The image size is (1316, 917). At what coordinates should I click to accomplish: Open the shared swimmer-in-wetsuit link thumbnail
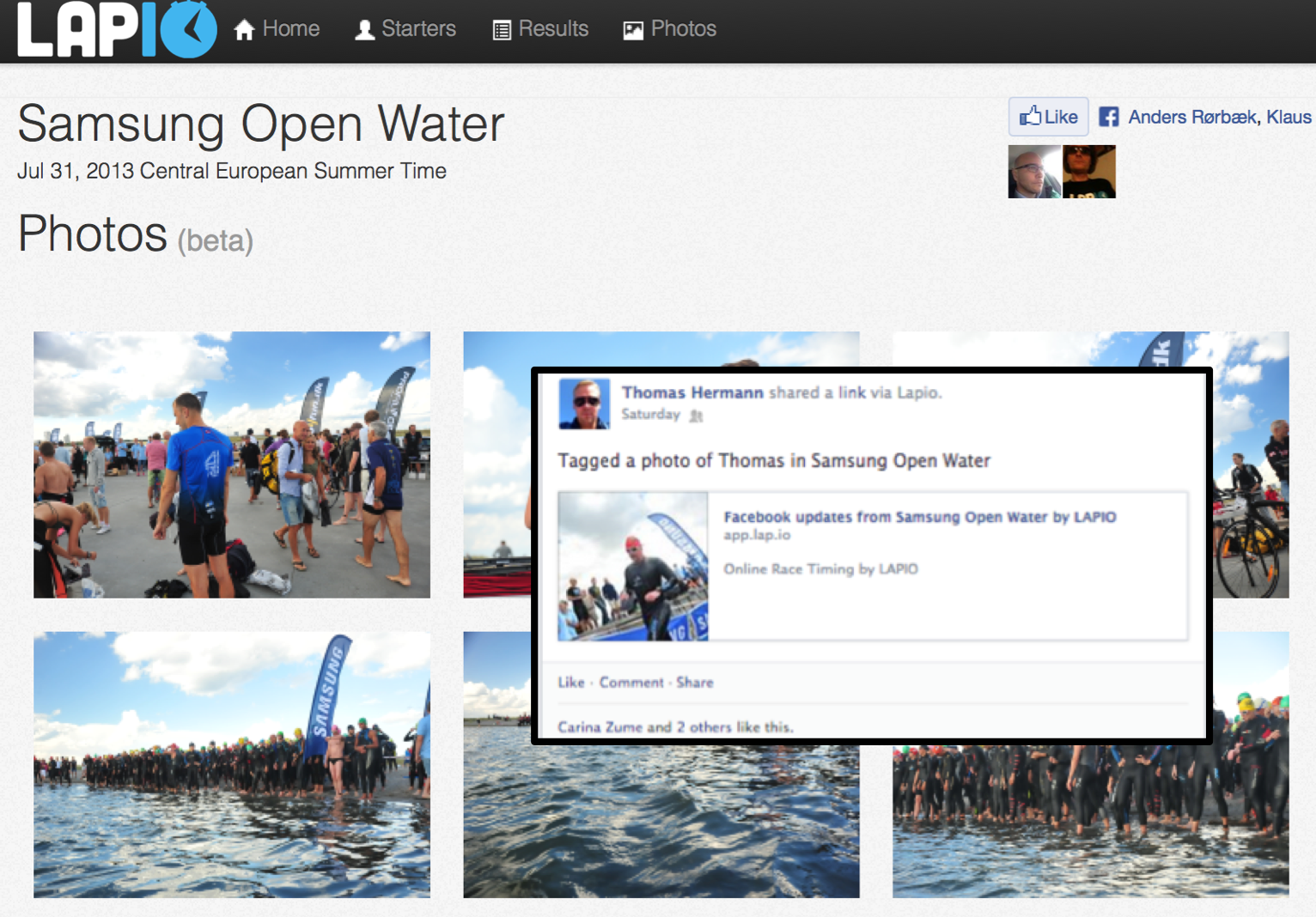tap(633, 567)
